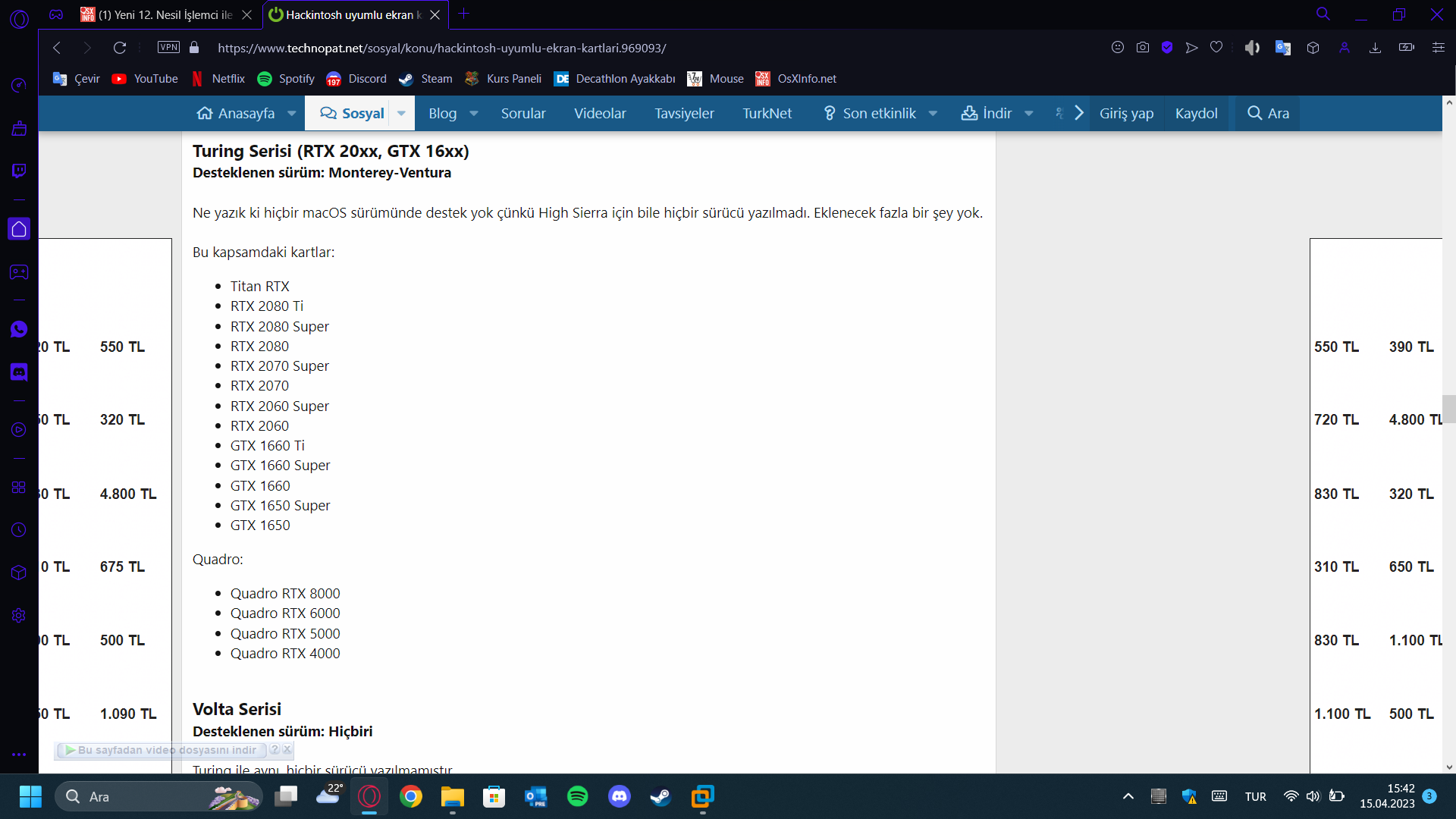Viewport: 1456px width, 819px height.
Task: Open WhatsApp messenger in sidebar
Action: coord(19,329)
